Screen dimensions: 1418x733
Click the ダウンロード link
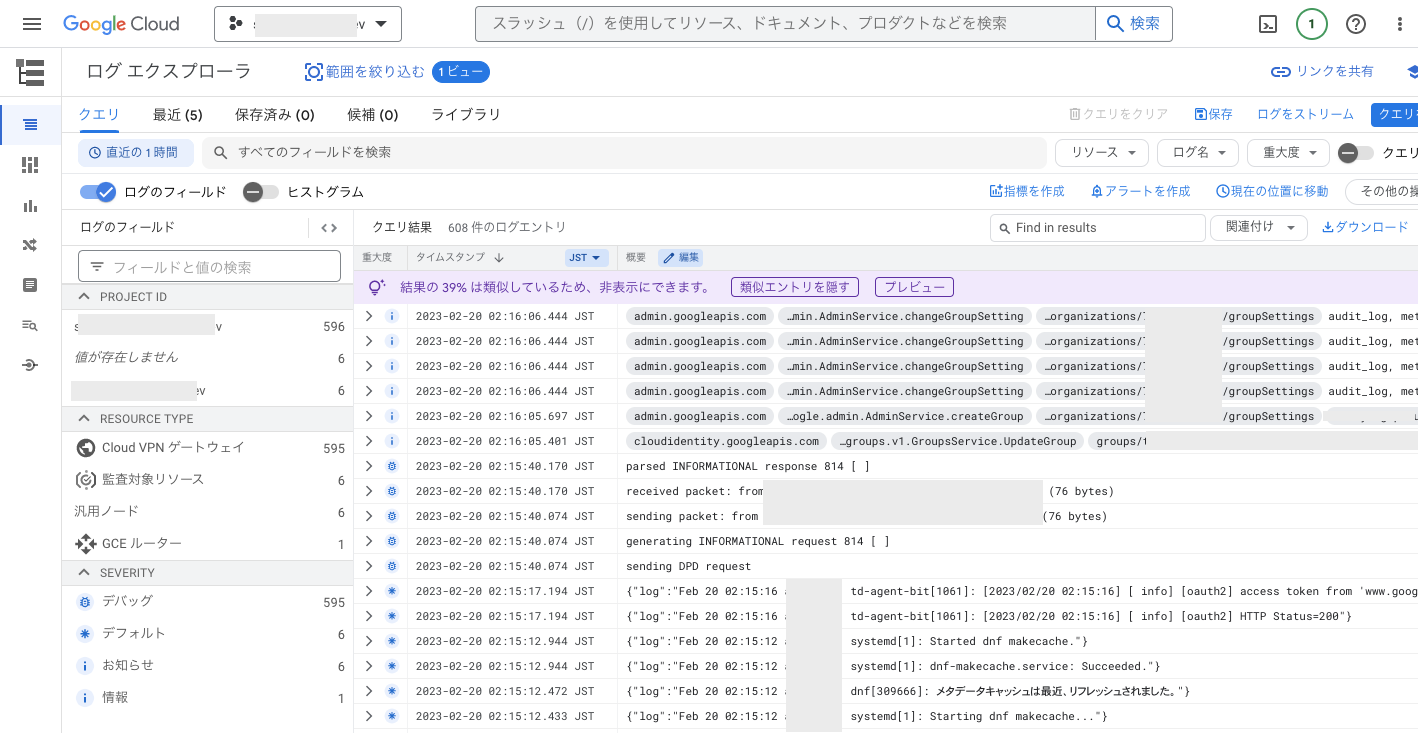1365,228
